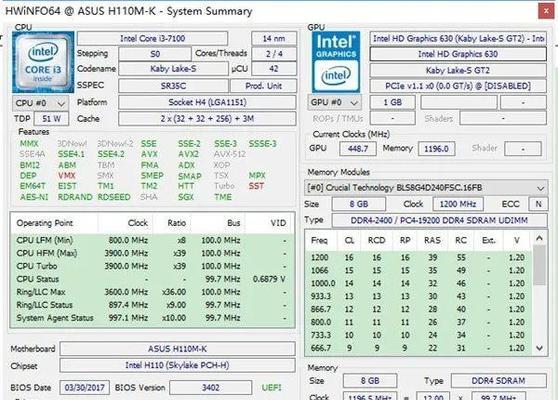Image resolution: width=558 pixels, height=400 pixels.
Task: Click the SGX feature flag
Action: [186, 197]
